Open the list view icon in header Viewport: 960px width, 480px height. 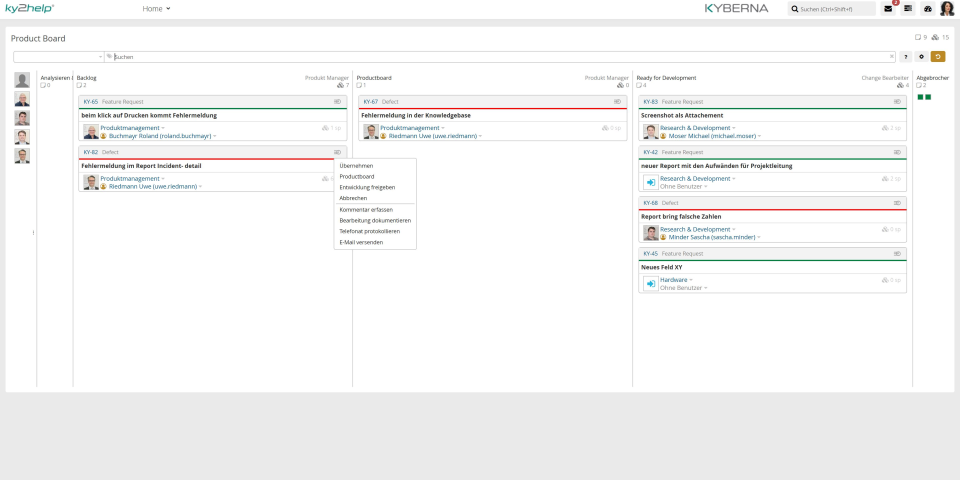[x=907, y=9]
